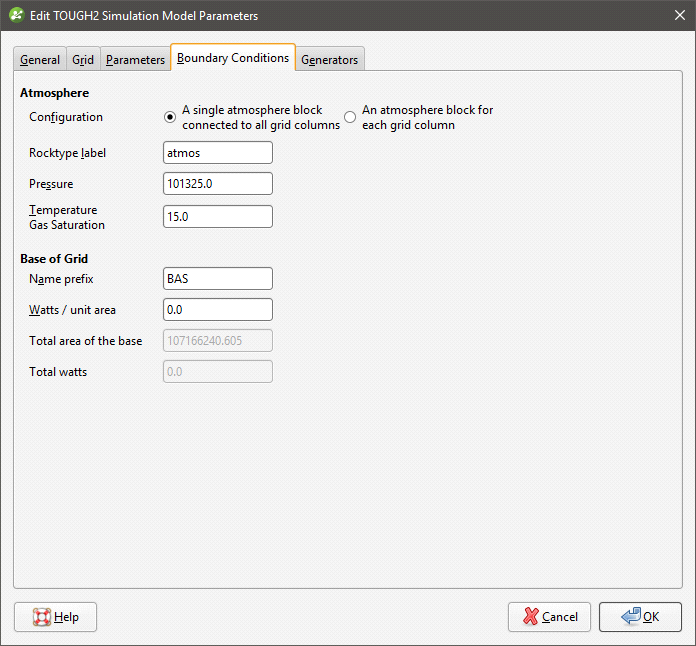Click the Configuration label
This screenshot has width=696, height=646.
pyautogui.click(x=66, y=117)
